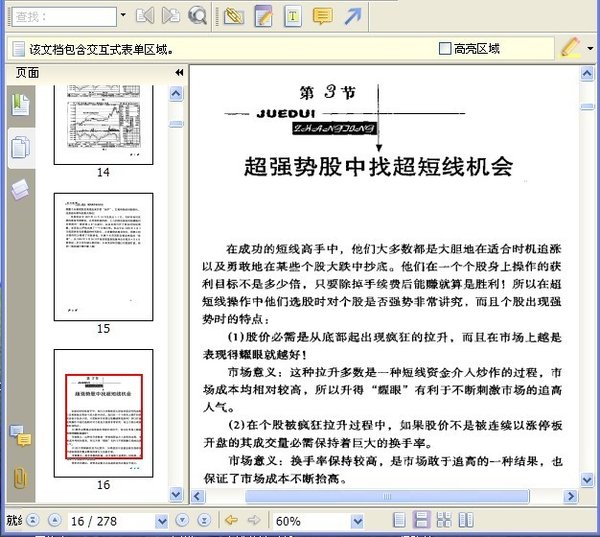Image resolution: width=600 pixels, height=537 pixels.
Task: Click the 第 3 节 section title
Action: pos(328,92)
